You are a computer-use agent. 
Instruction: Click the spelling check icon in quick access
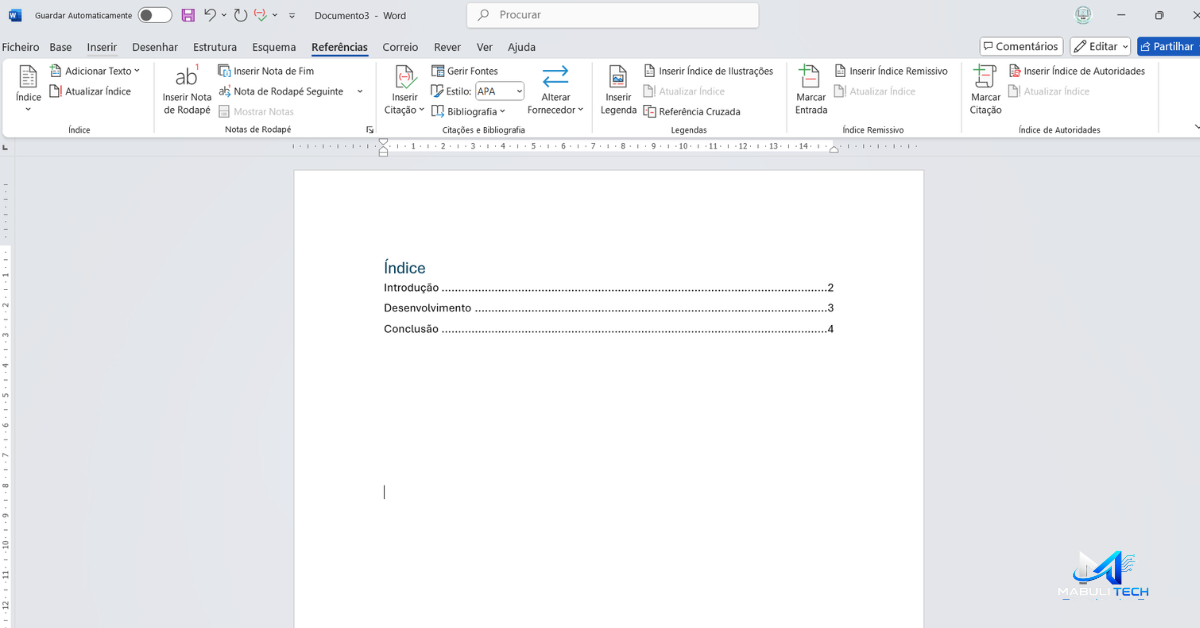pyautogui.click(x=261, y=15)
